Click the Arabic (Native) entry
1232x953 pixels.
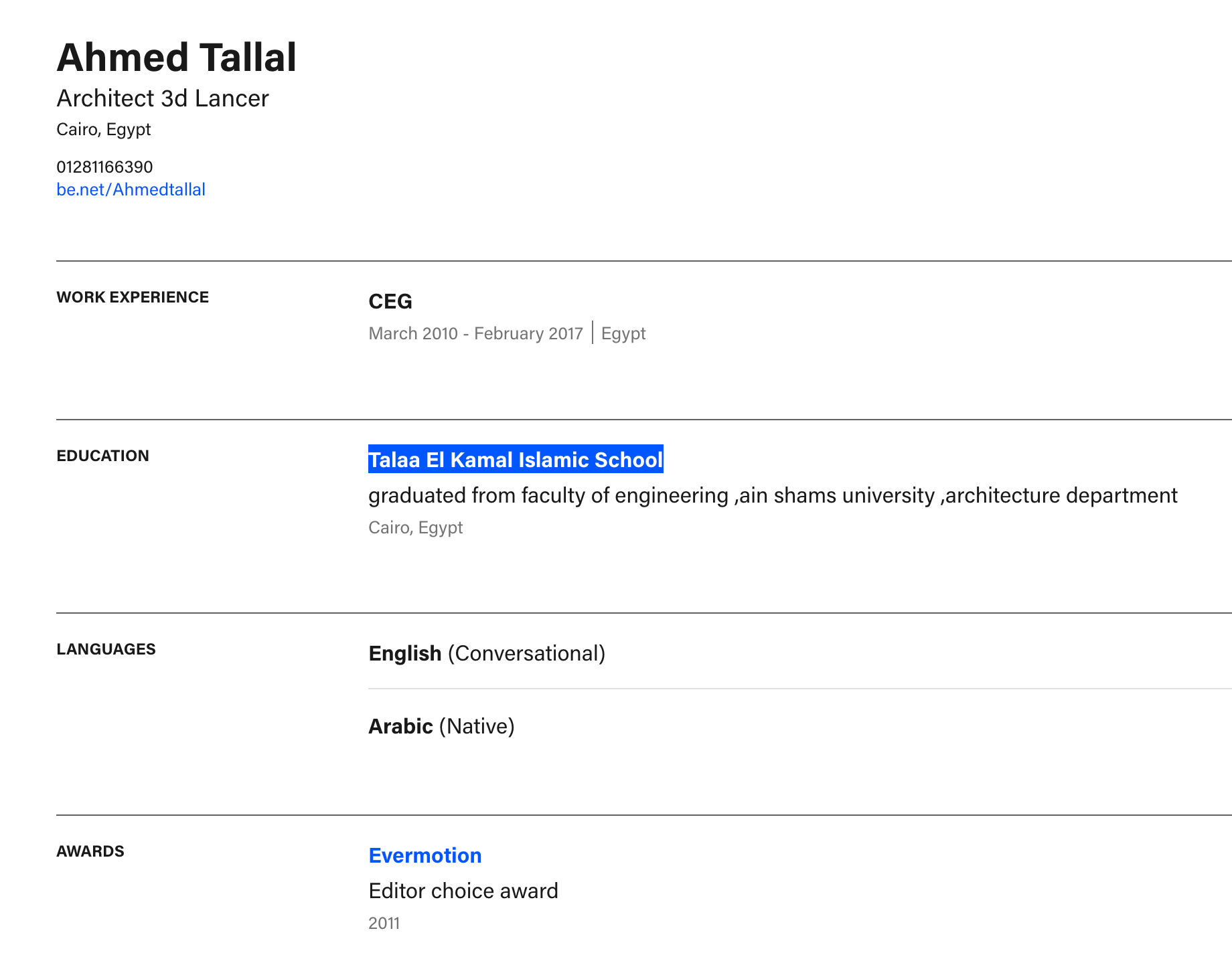(x=441, y=726)
